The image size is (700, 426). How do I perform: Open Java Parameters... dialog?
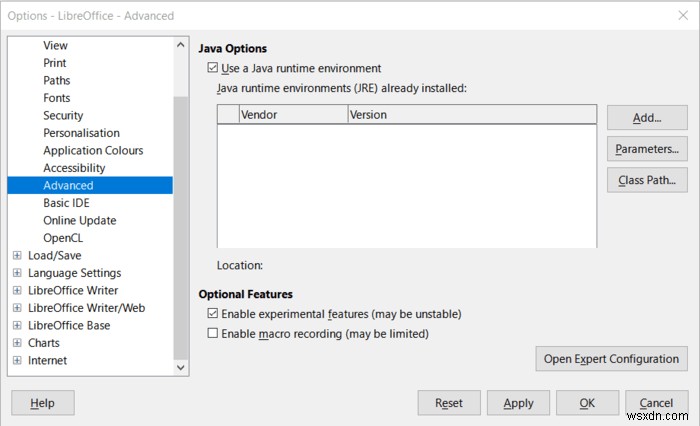pyautogui.click(x=647, y=149)
